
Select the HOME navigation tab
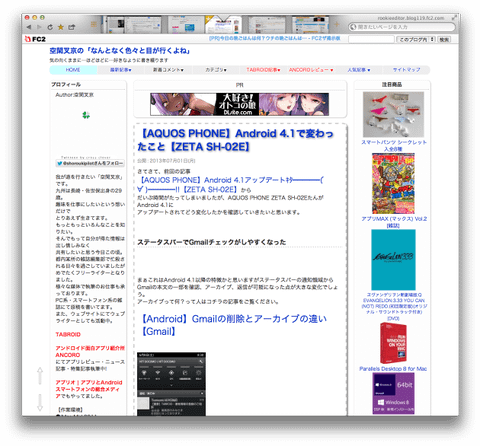pos(73,70)
